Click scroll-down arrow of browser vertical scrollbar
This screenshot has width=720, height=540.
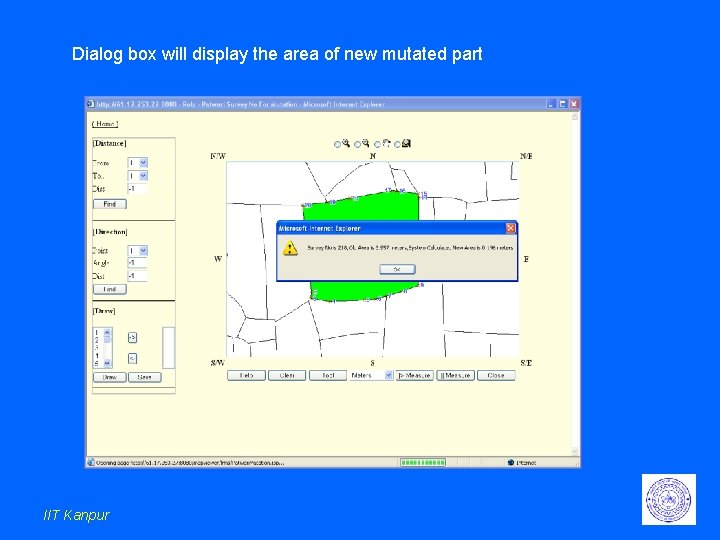coord(574,452)
